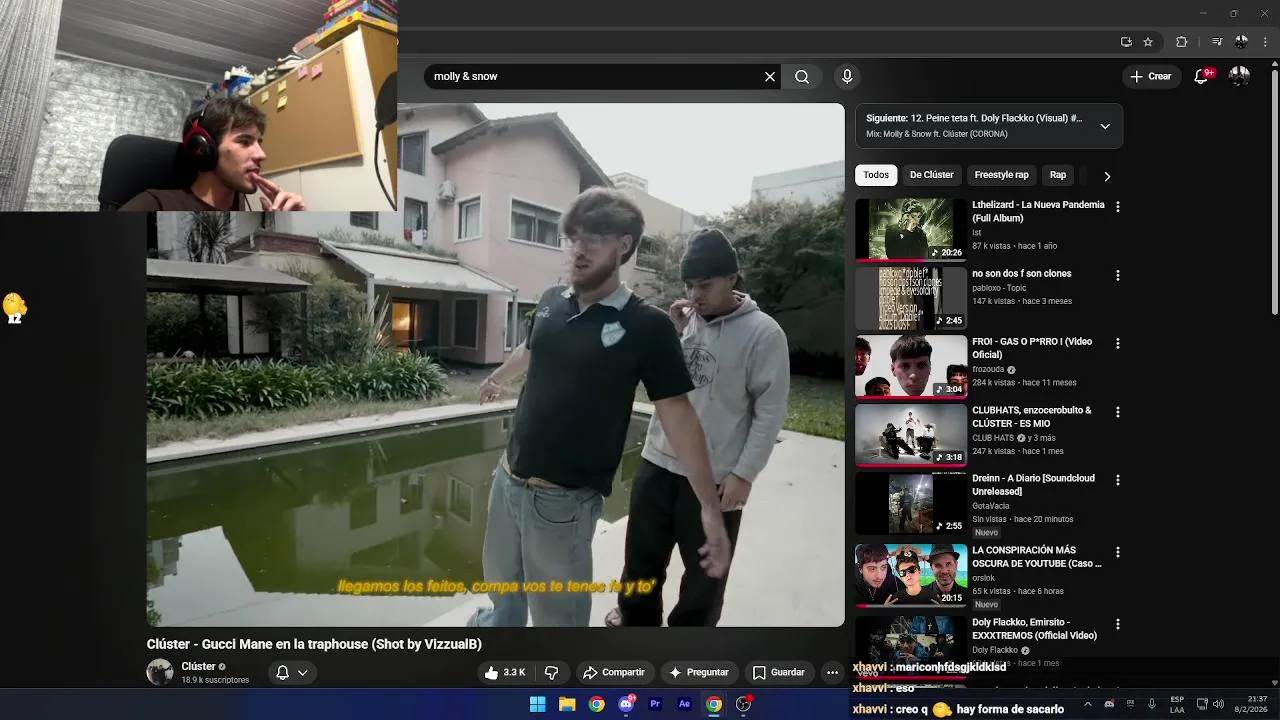This screenshot has width=1280, height=720.
Task: Select the Todos filter chip
Action: click(876, 175)
